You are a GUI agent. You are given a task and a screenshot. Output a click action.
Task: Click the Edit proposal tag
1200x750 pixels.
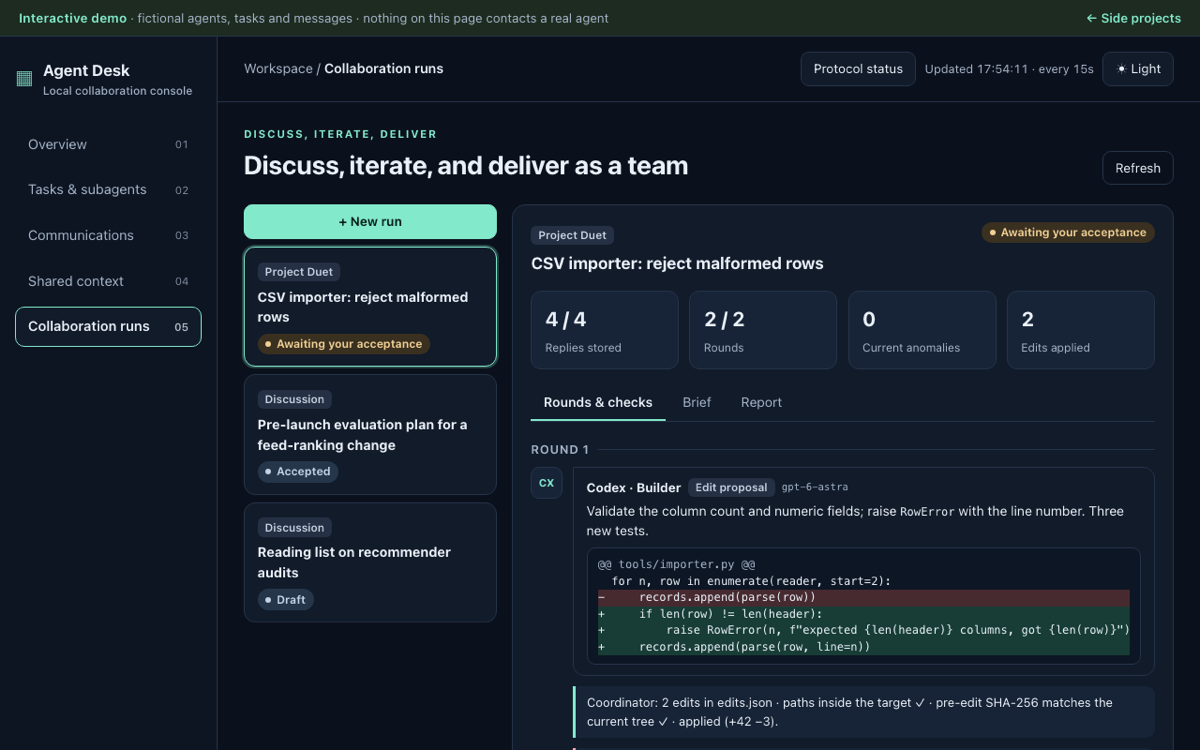pyautogui.click(x=733, y=487)
